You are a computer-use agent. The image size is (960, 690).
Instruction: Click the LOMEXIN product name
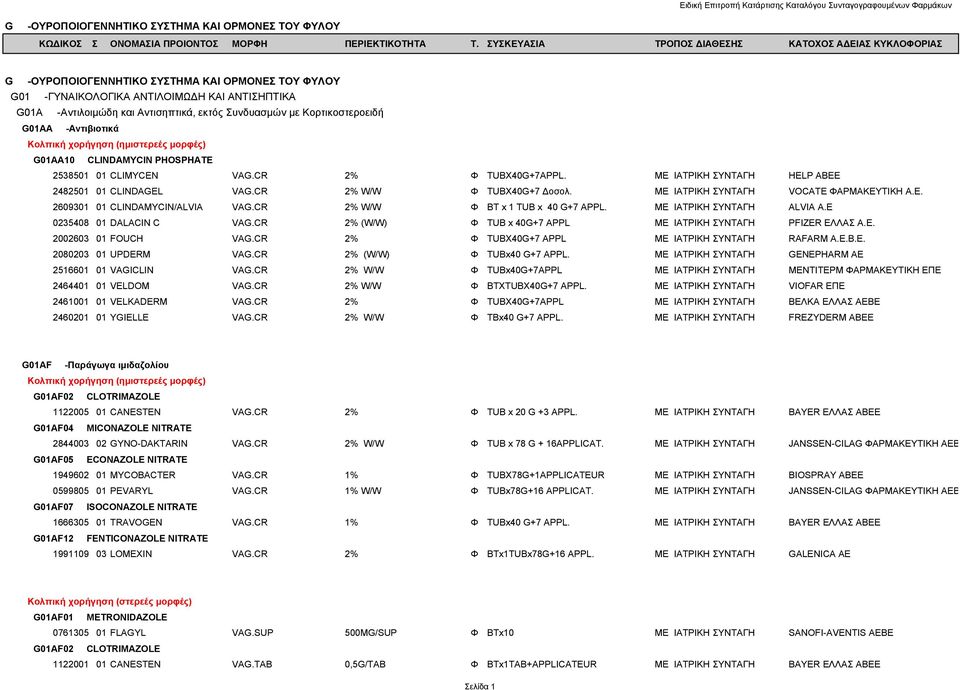(x=131, y=554)
